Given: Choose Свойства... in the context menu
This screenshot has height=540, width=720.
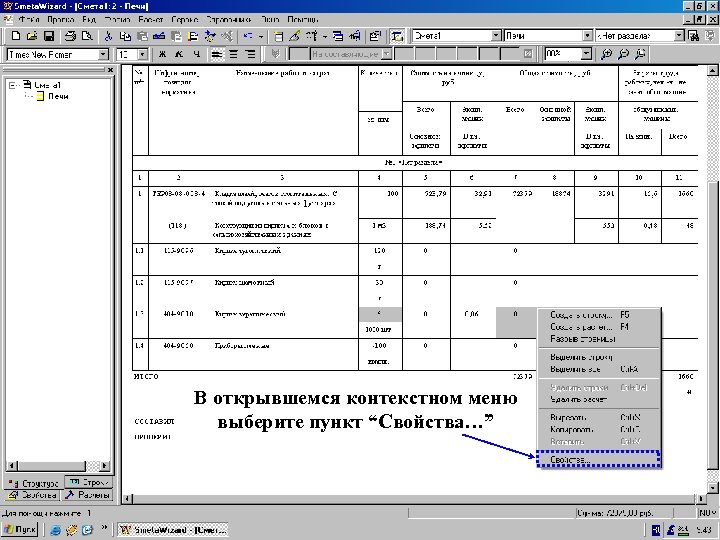Looking at the screenshot, I should point(599,459).
